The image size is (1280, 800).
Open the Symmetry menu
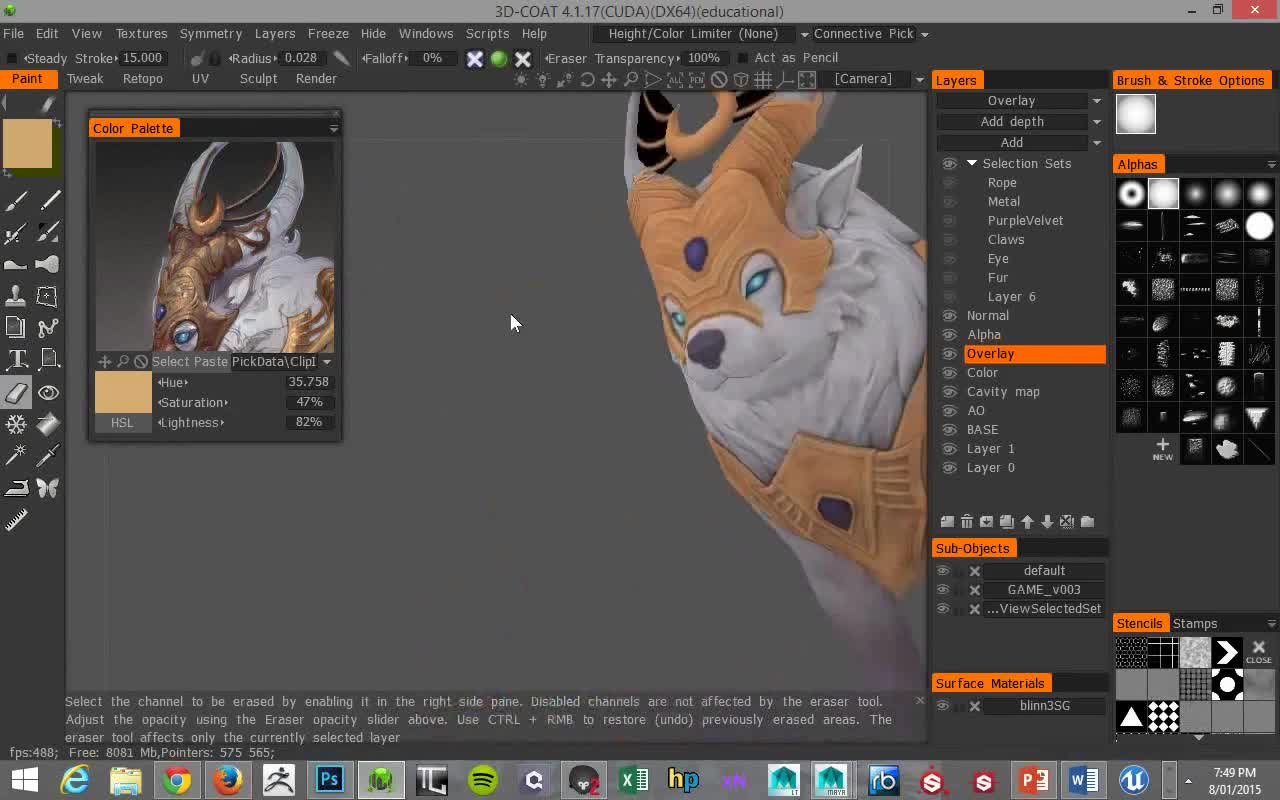click(x=210, y=34)
